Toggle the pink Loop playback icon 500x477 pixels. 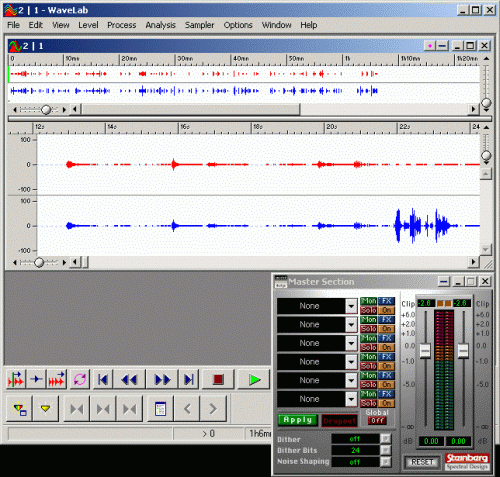pyautogui.click(x=80, y=379)
